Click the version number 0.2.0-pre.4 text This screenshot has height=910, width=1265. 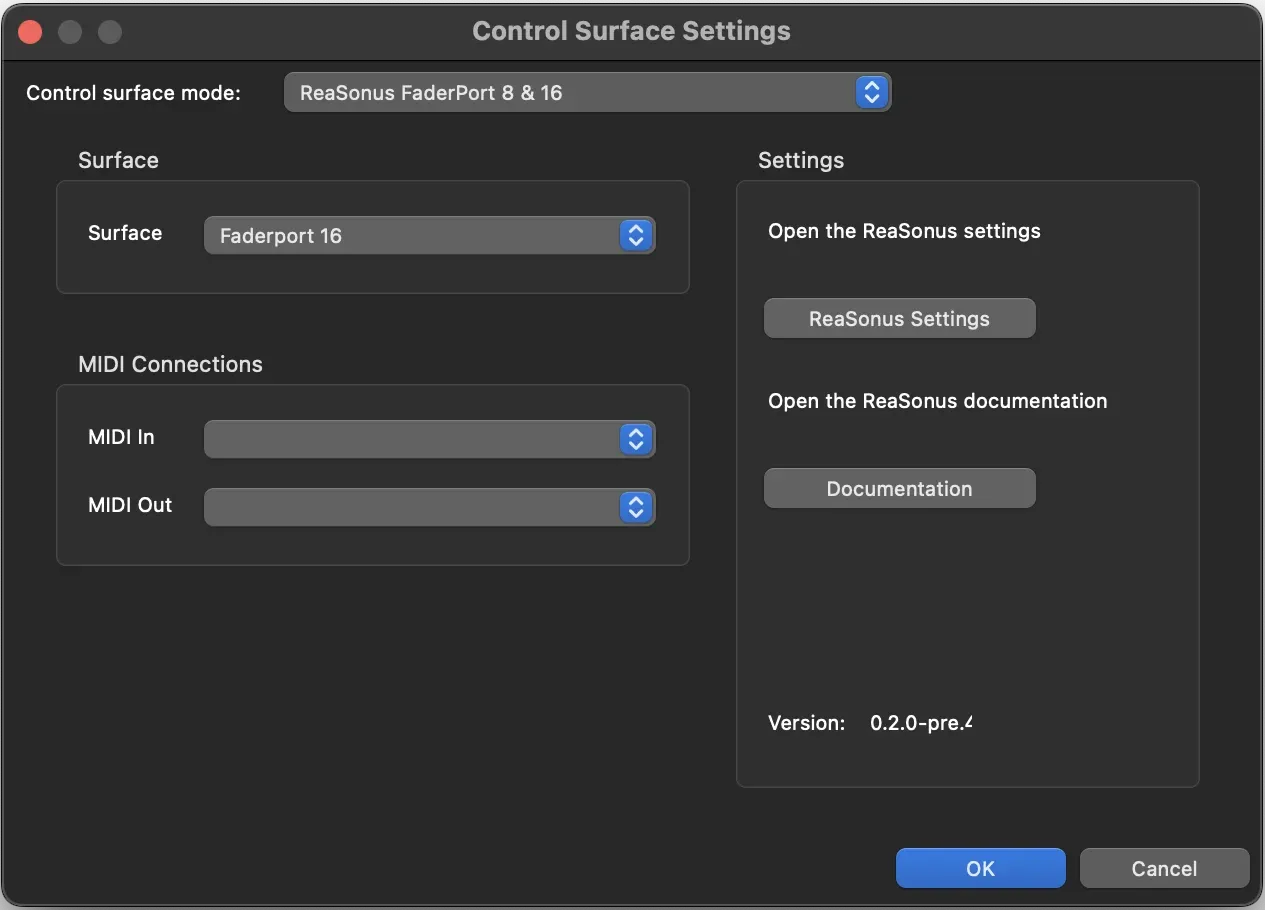coord(920,723)
